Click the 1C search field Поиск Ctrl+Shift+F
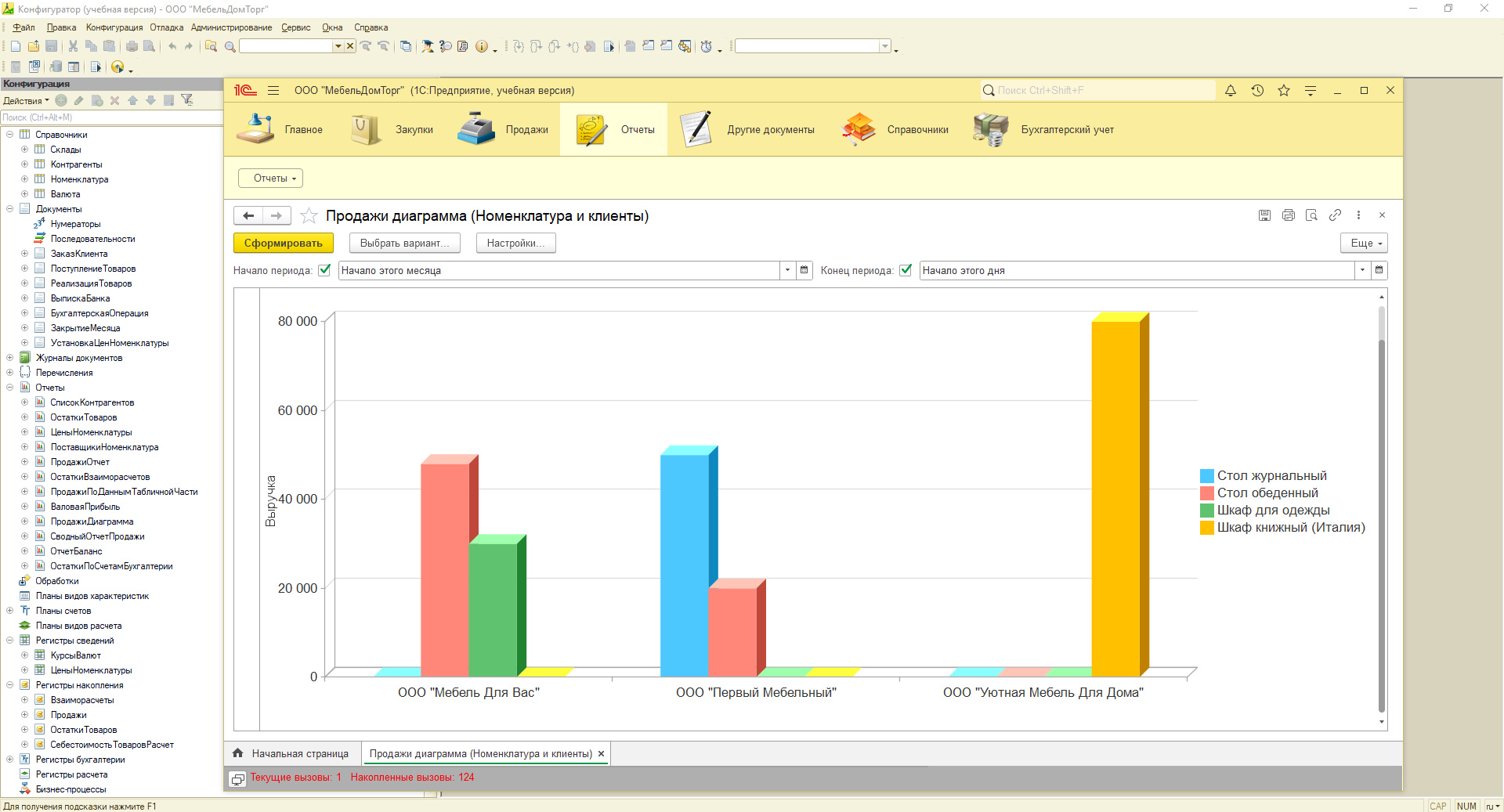Viewport: 1504px width, 812px height. pos(1097,91)
